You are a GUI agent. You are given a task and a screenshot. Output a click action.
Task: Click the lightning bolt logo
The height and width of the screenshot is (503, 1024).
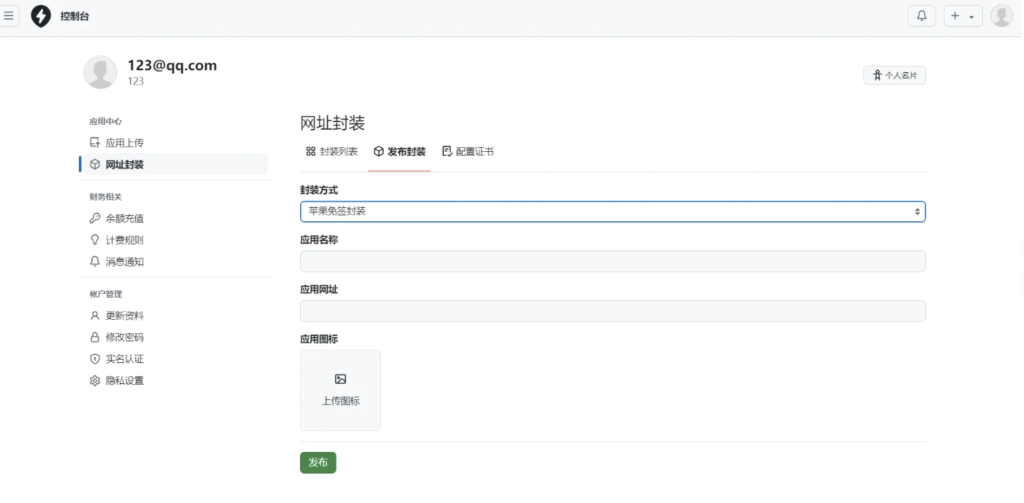point(41,16)
